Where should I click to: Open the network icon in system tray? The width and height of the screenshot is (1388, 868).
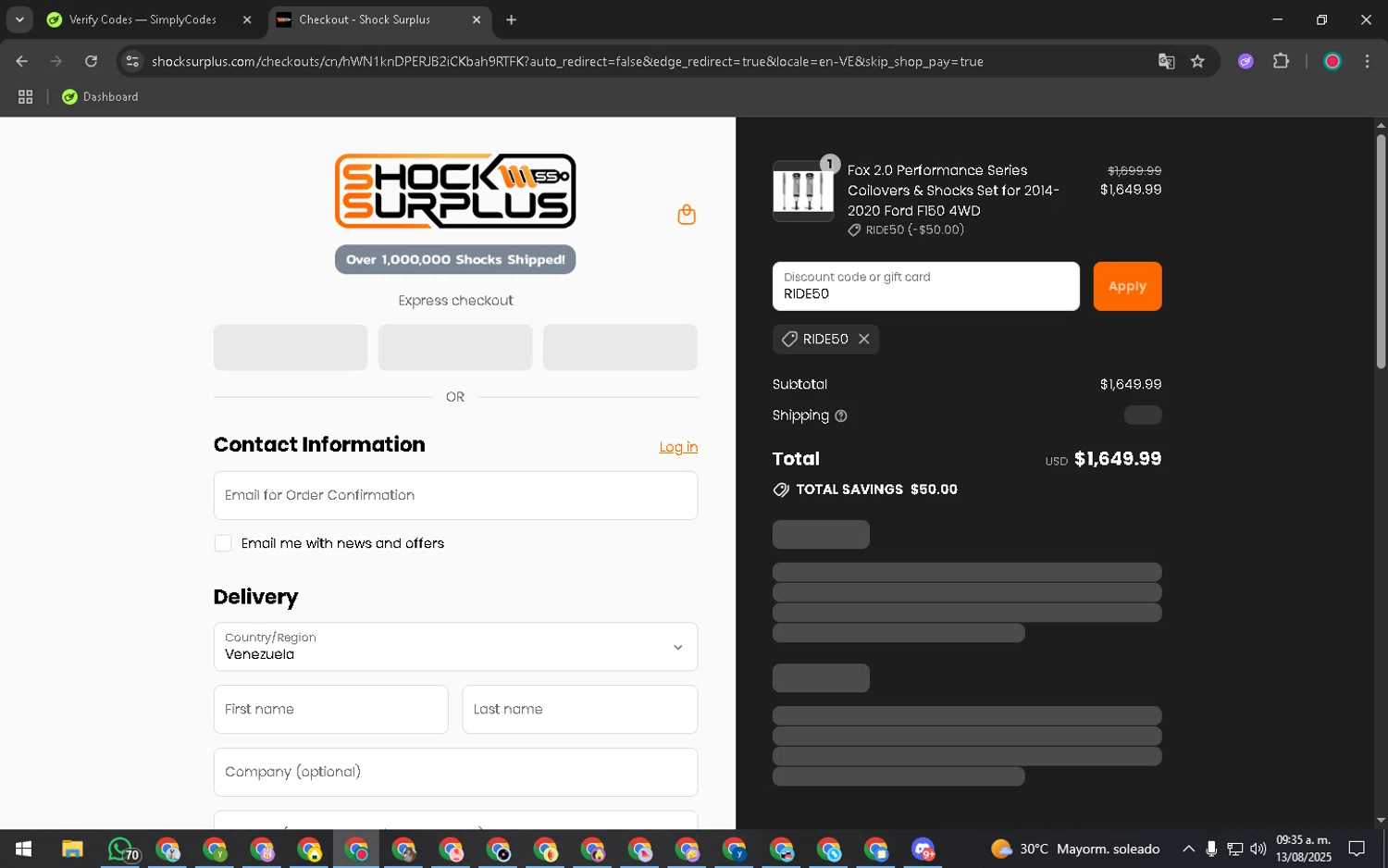pyautogui.click(x=1234, y=849)
